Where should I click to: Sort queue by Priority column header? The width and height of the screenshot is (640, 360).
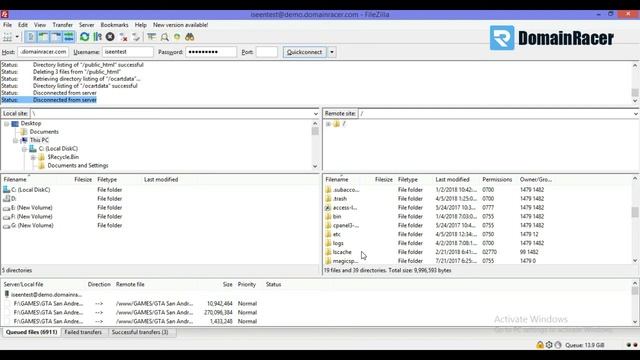[x=247, y=284]
